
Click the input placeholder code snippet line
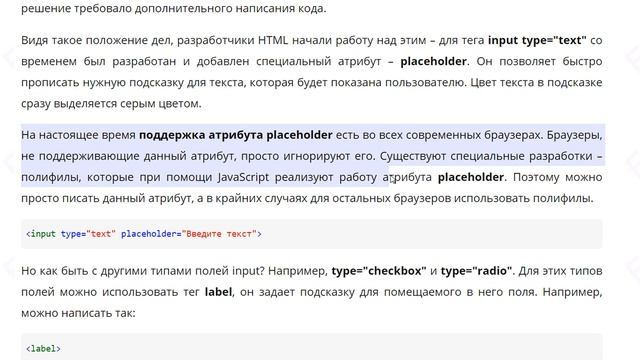pyautogui.click(x=144, y=234)
